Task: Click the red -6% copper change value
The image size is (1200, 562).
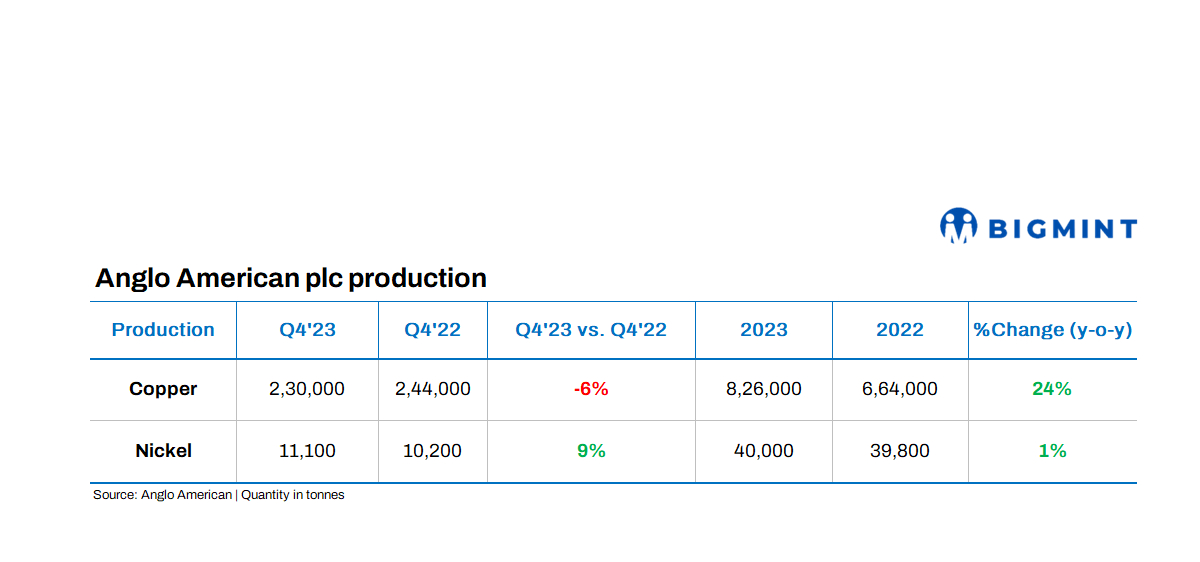Action: click(x=591, y=389)
